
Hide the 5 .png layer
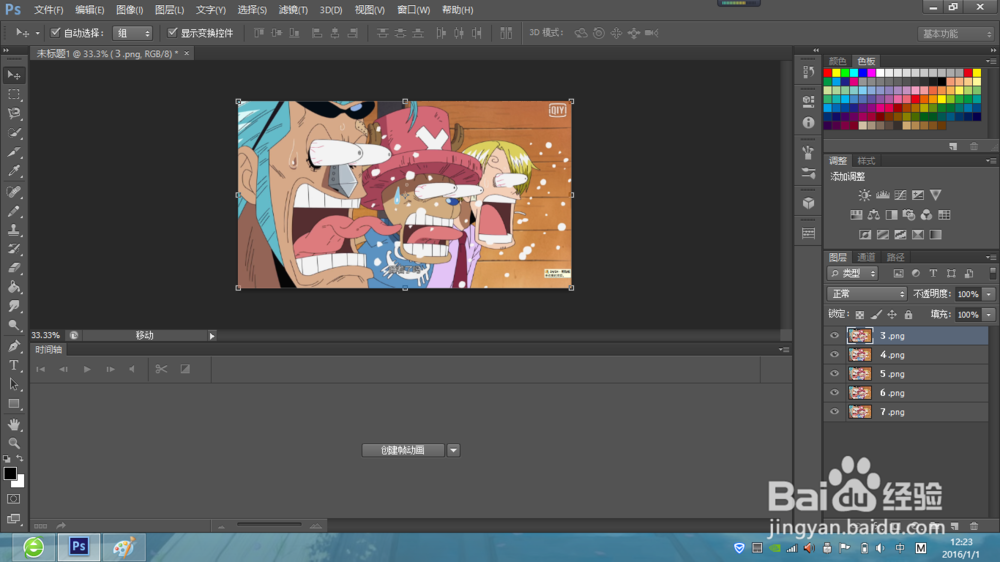tap(834, 374)
